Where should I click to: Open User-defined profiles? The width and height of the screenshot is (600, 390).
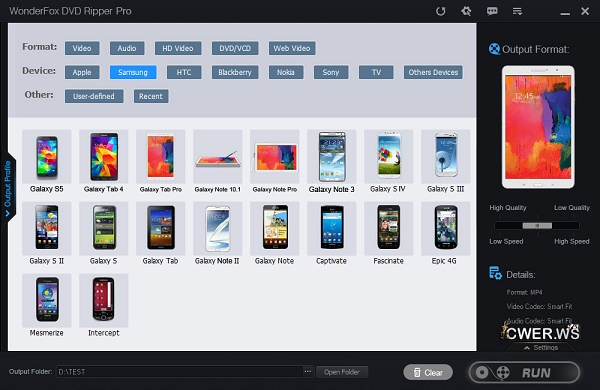tap(94, 96)
